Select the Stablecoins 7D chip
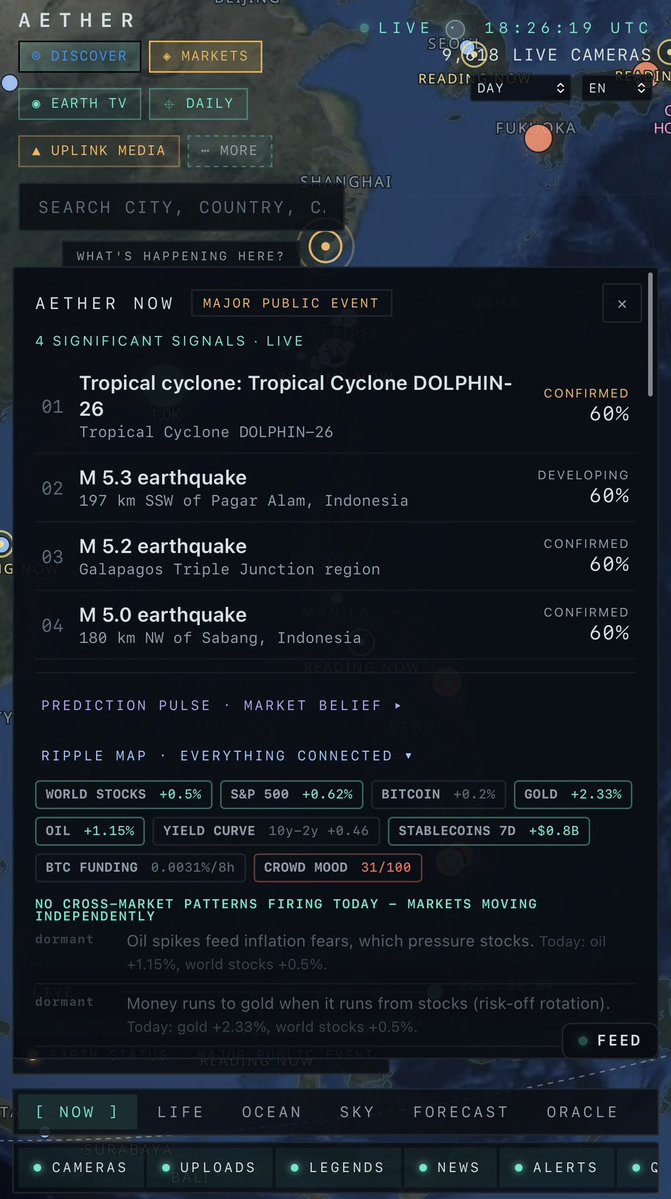 point(489,830)
